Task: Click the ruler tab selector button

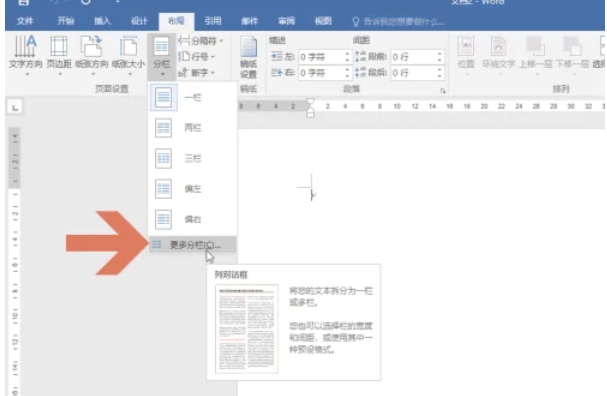Action: point(15,107)
